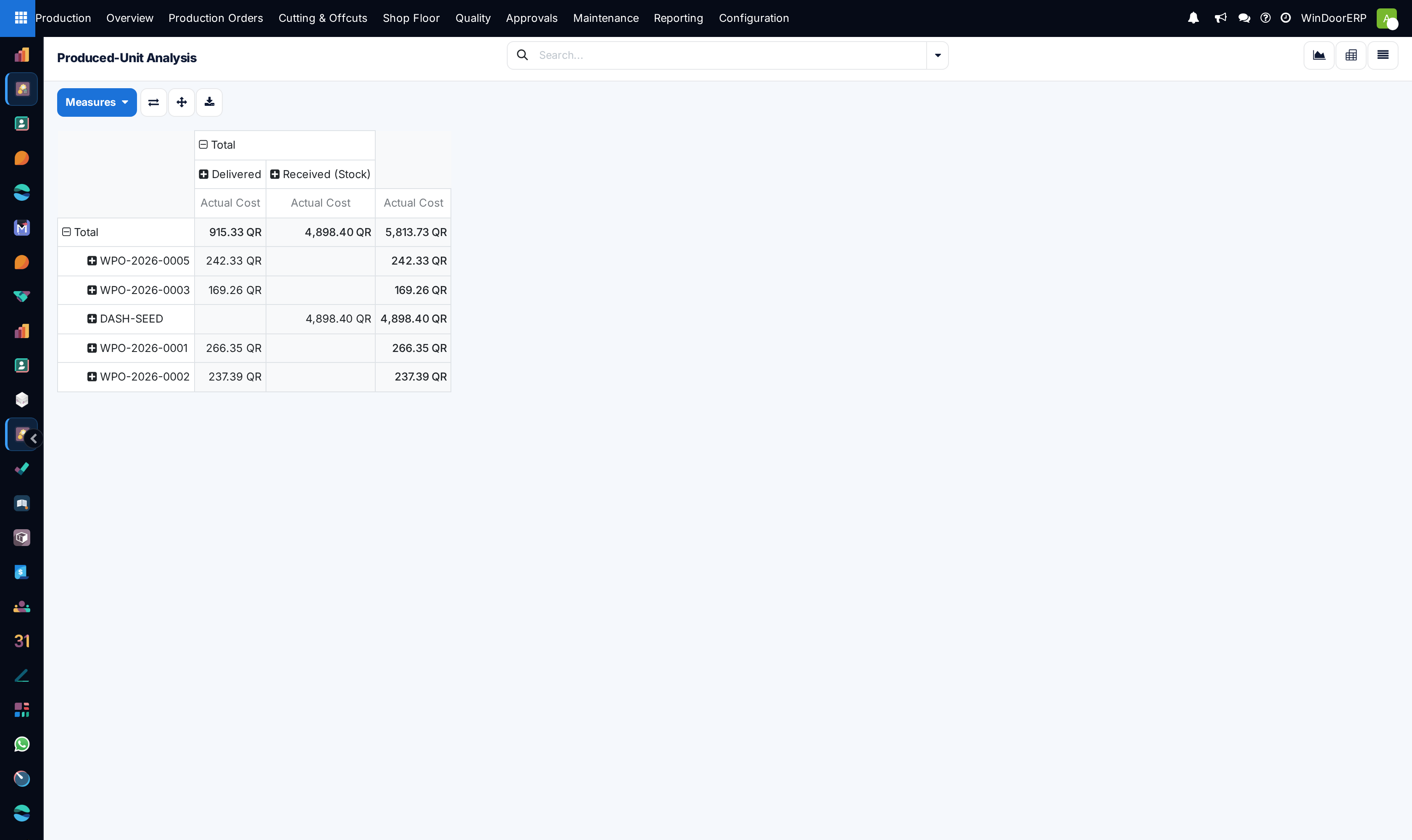Open the 31 calendar app in the sidebar
The width and height of the screenshot is (1412, 840).
[21, 641]
